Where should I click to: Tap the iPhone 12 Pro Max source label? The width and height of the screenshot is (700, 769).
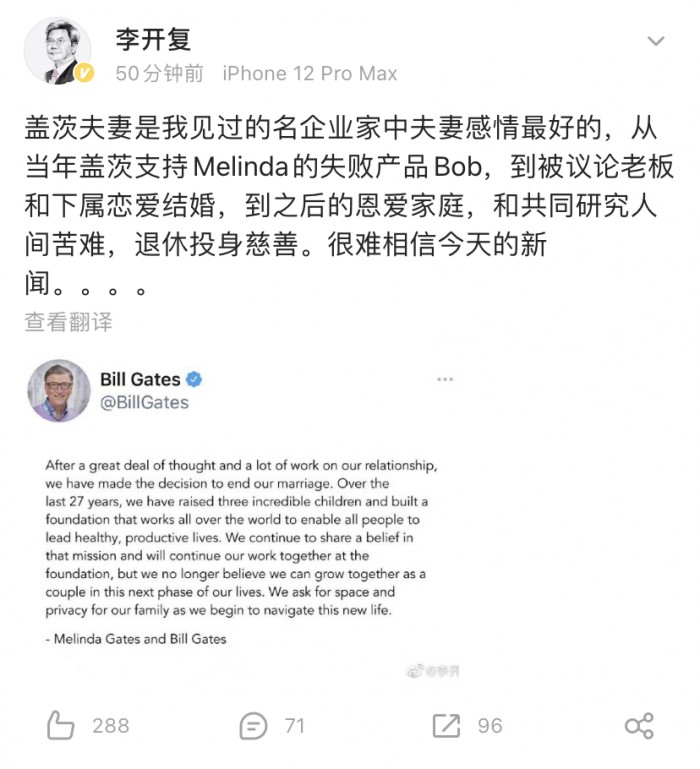[310, 74]
